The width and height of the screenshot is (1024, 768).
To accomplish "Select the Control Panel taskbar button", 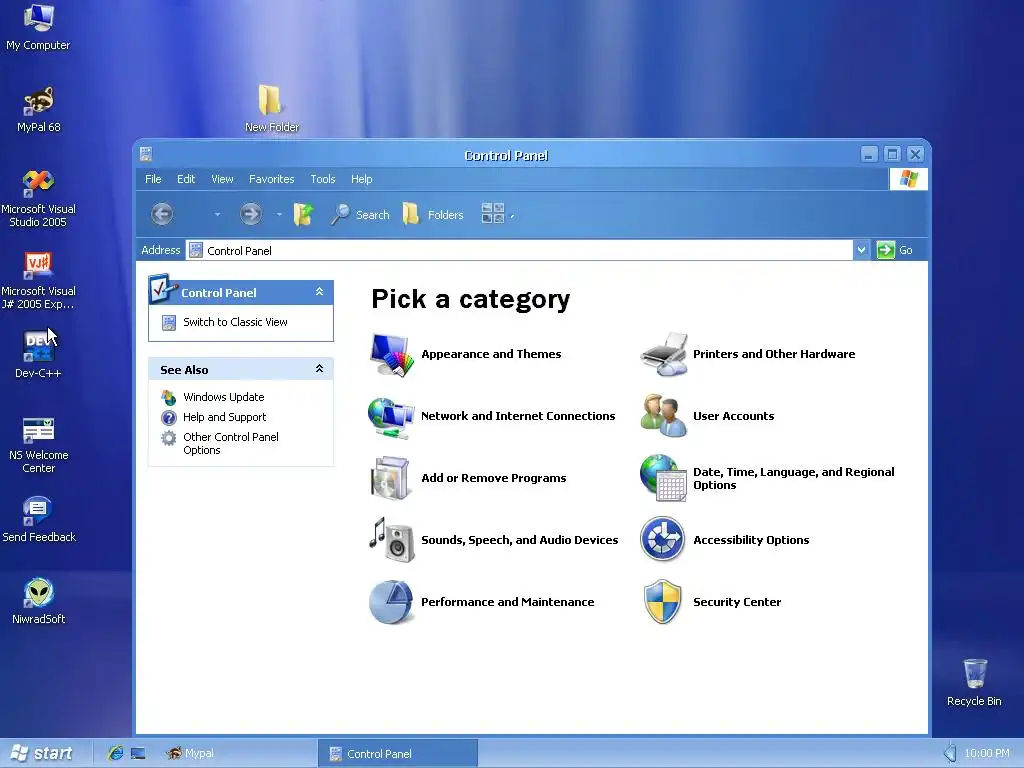I will [397, 753].
